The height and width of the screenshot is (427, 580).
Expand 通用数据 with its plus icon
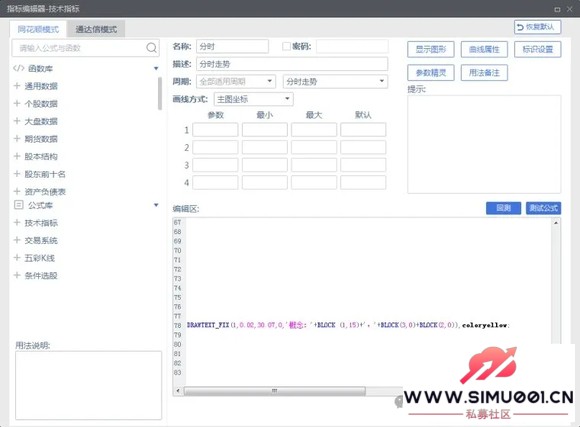[17, 86]
